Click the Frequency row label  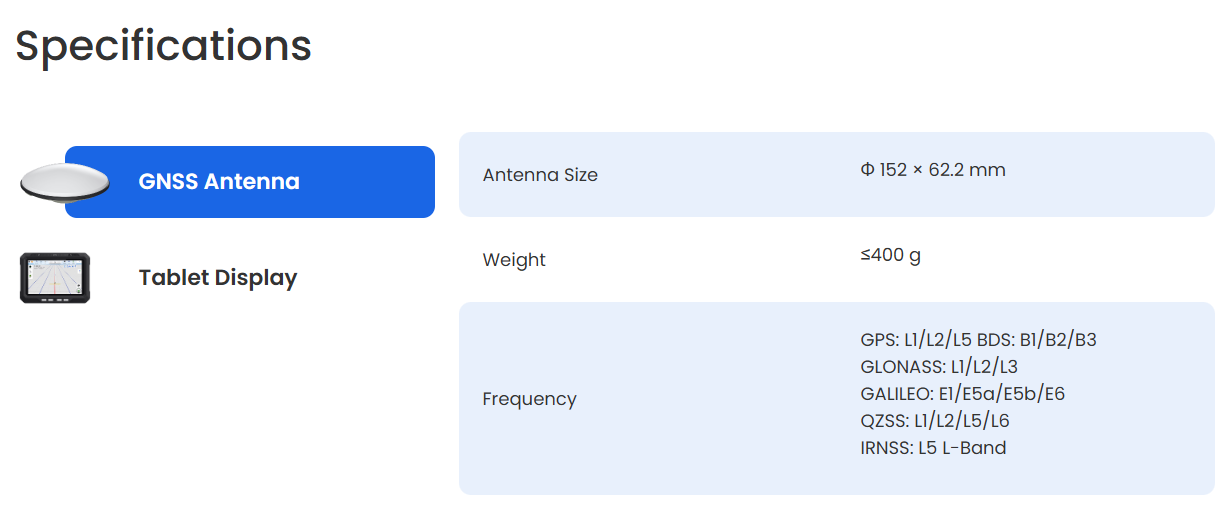(529, 399)
